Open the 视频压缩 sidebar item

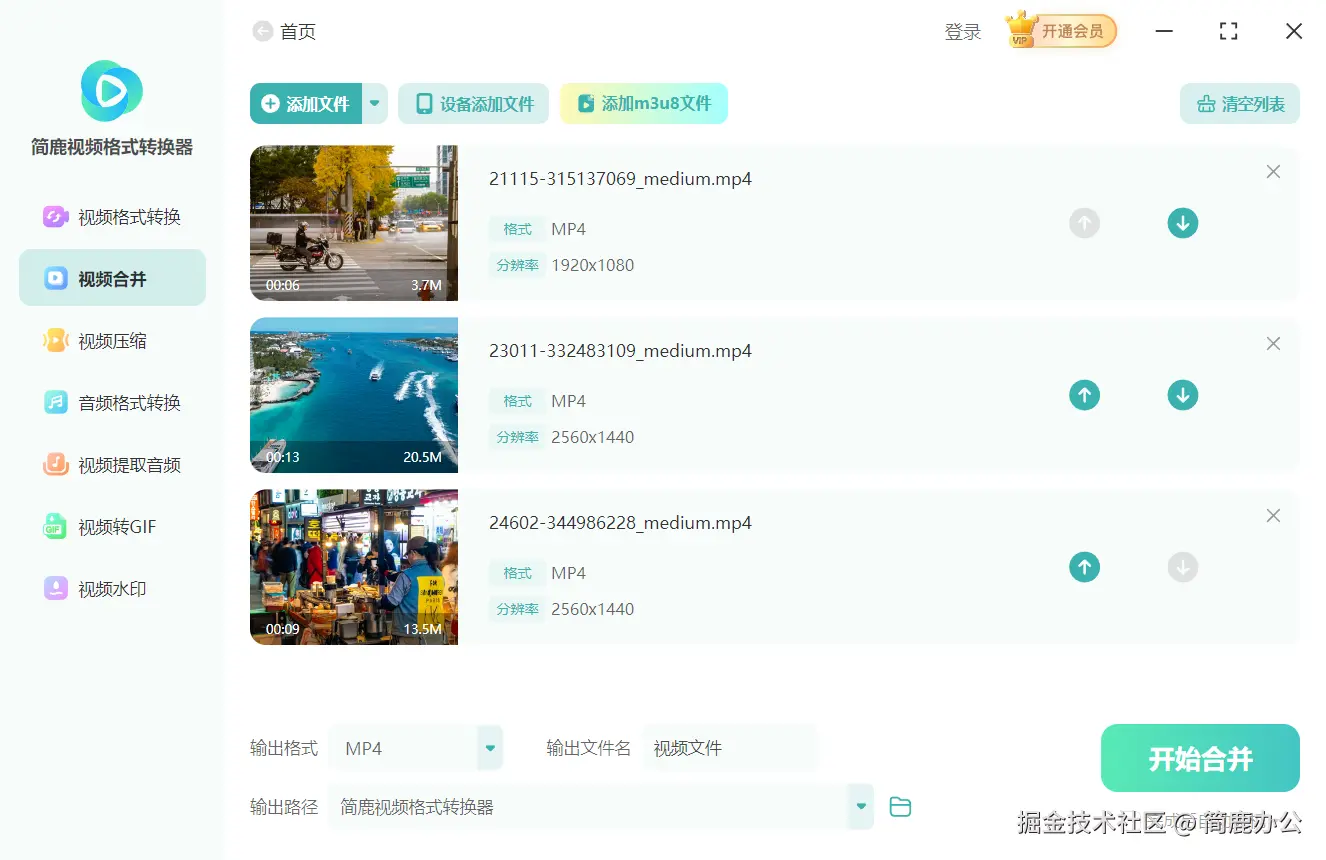(x=112, y=341)
